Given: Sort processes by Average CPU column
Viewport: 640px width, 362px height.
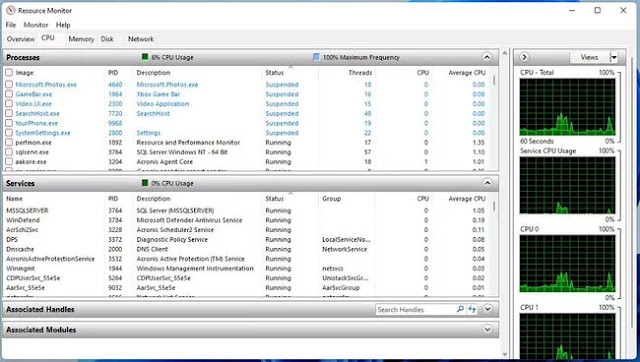Looking at the screenshot, I should tap(467, 73).
